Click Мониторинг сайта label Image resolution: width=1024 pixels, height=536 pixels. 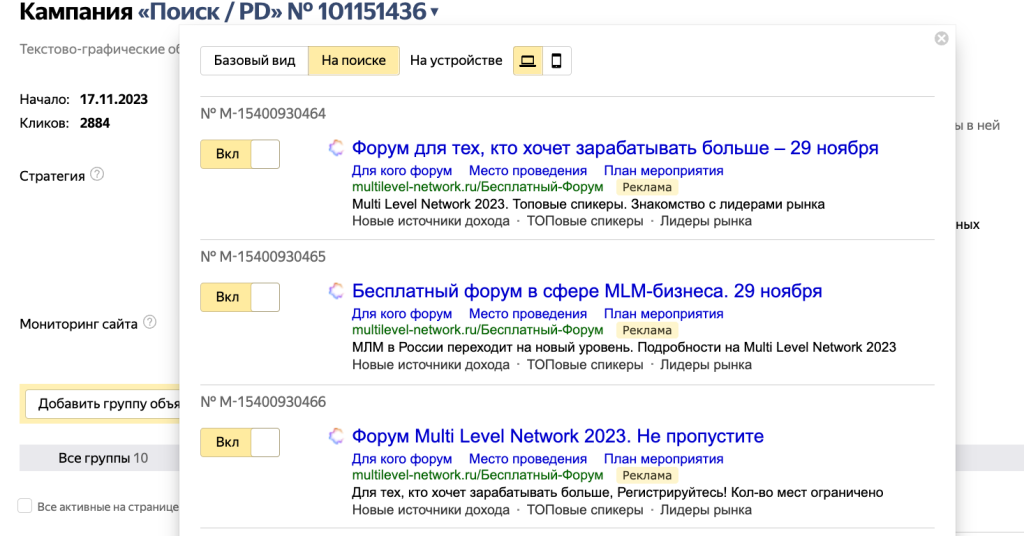click(x=78, y=324)
